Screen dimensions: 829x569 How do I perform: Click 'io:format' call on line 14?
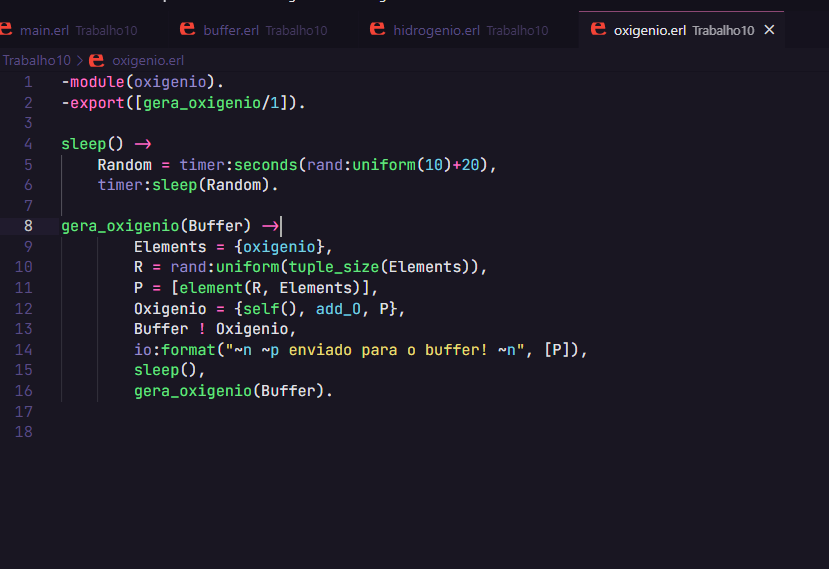tap(174, 350)
